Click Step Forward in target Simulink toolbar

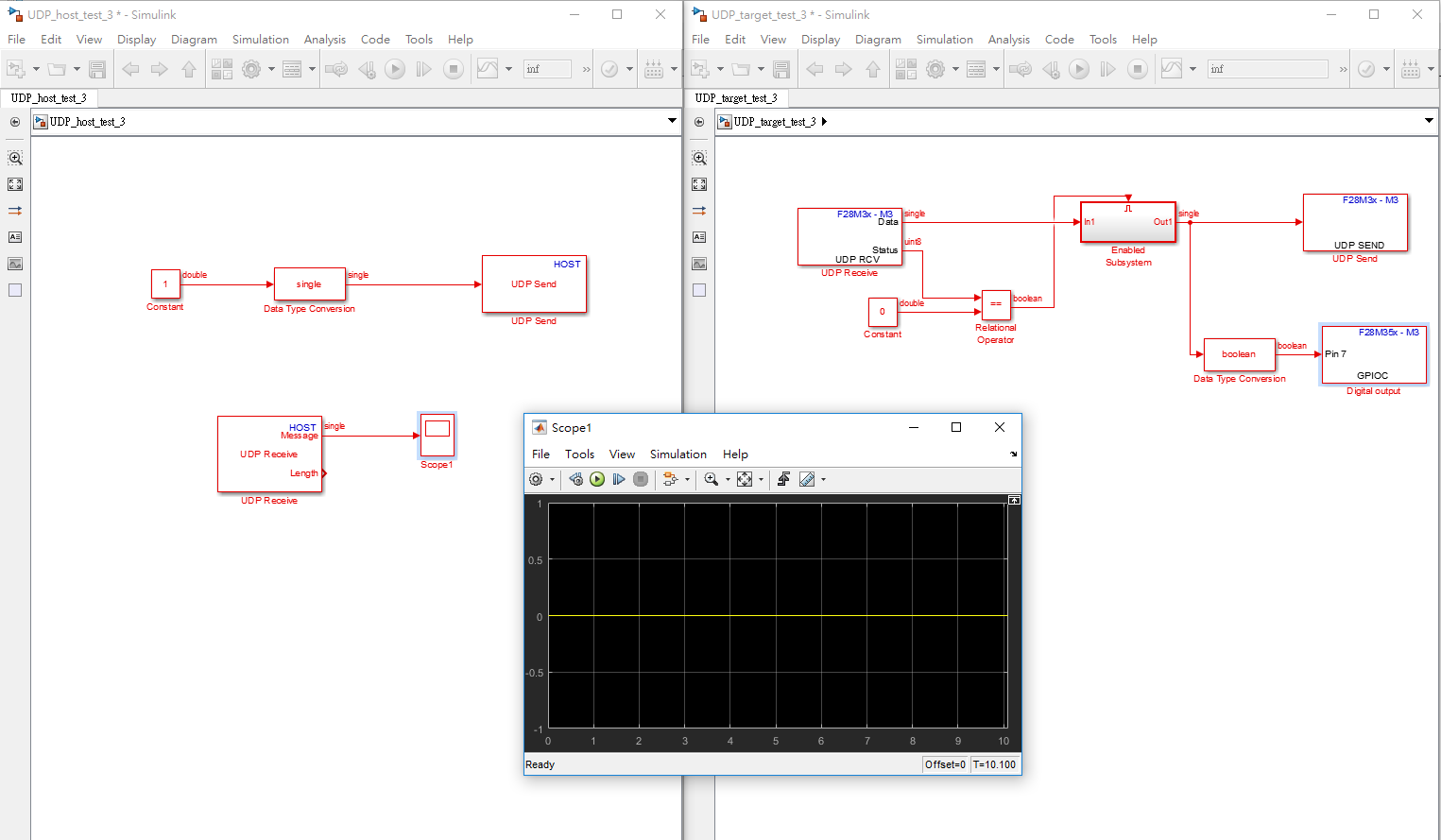pos(1108,69)
